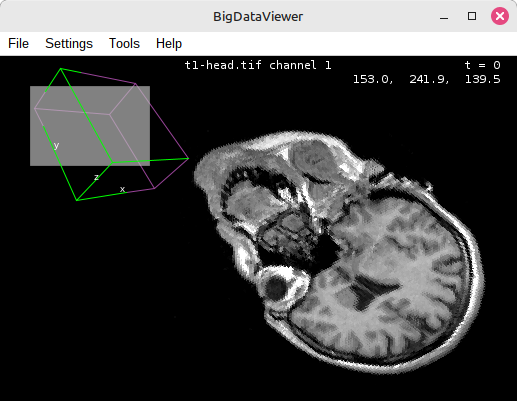Open the Tools menu

pyautogui.click(x=124, y=44)
